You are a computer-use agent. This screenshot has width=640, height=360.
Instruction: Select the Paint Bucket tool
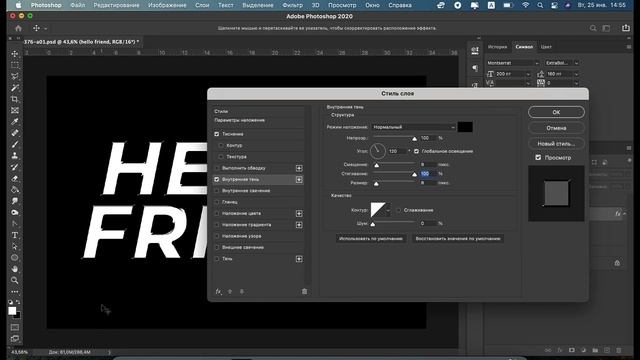pos(15,190)
